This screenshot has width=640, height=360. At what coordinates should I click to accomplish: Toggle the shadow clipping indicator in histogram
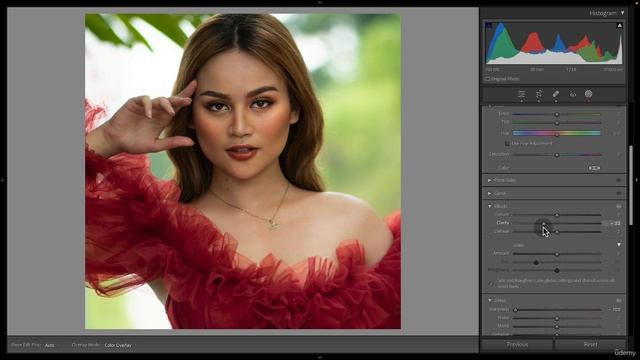489,26
